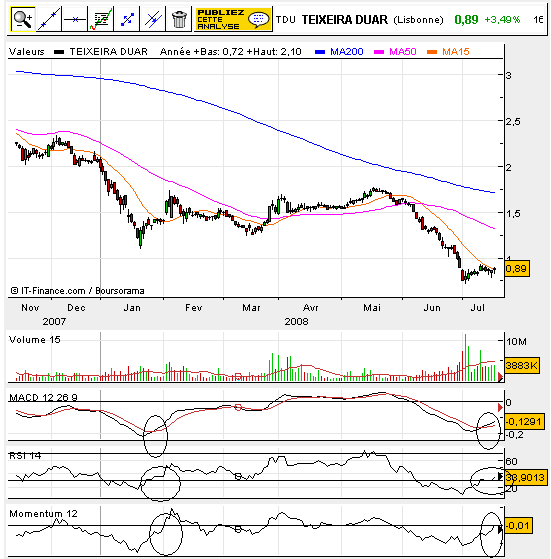
Task: Click the Jul label on the time axis
Action: point(477,308)
